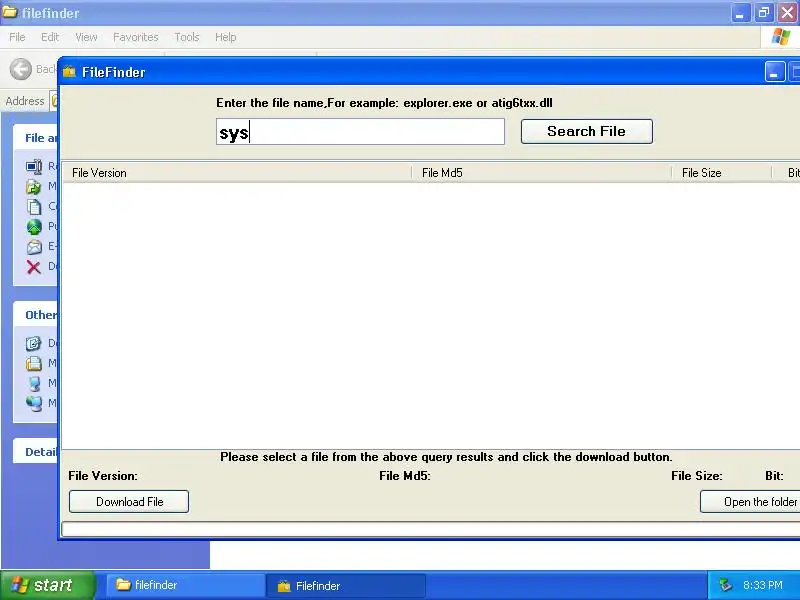Minimize the filefinder explorer window
Viewport: 800px width, 600px height.
(740, 12)
